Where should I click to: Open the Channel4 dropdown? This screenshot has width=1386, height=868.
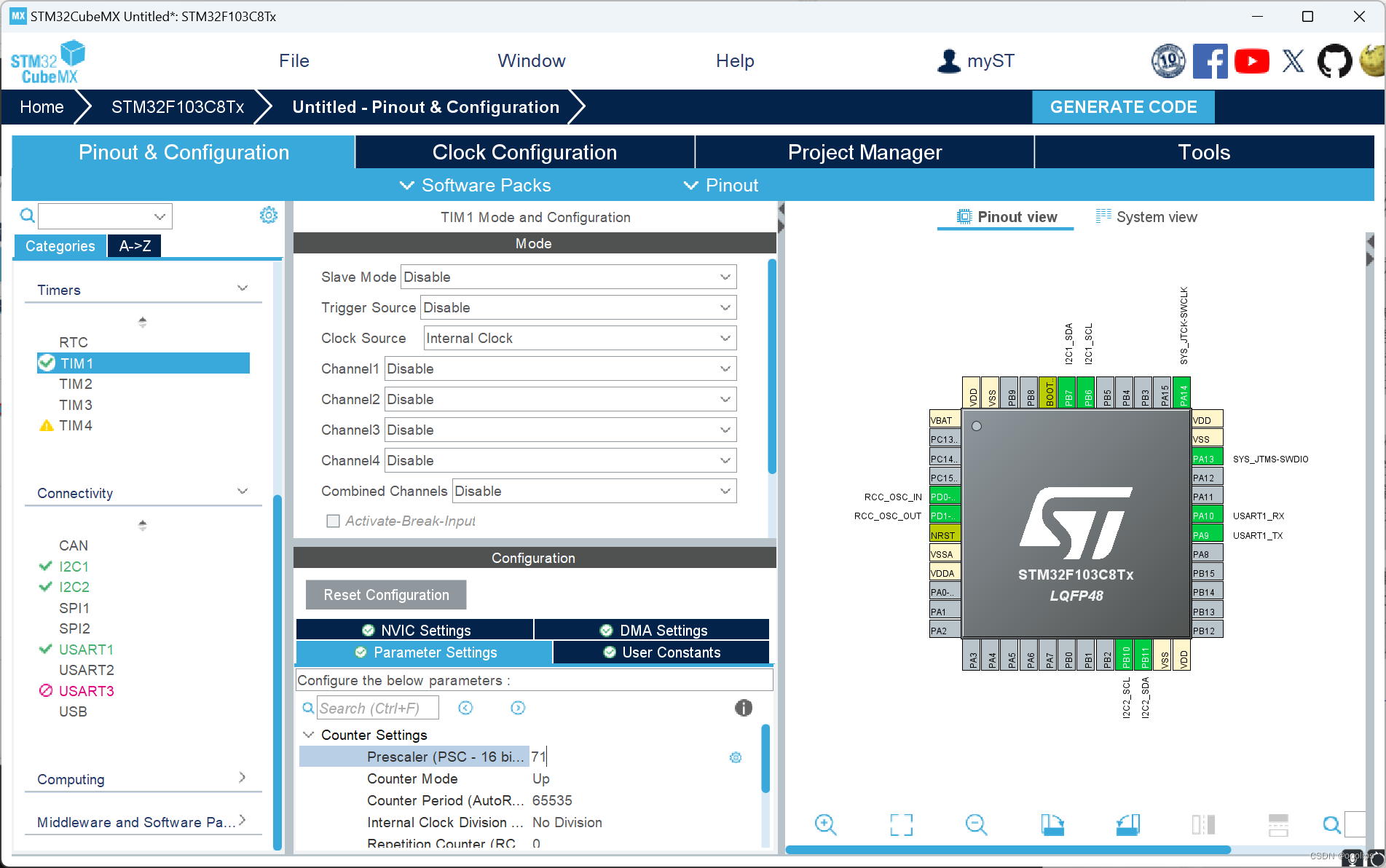coord(560,460)
